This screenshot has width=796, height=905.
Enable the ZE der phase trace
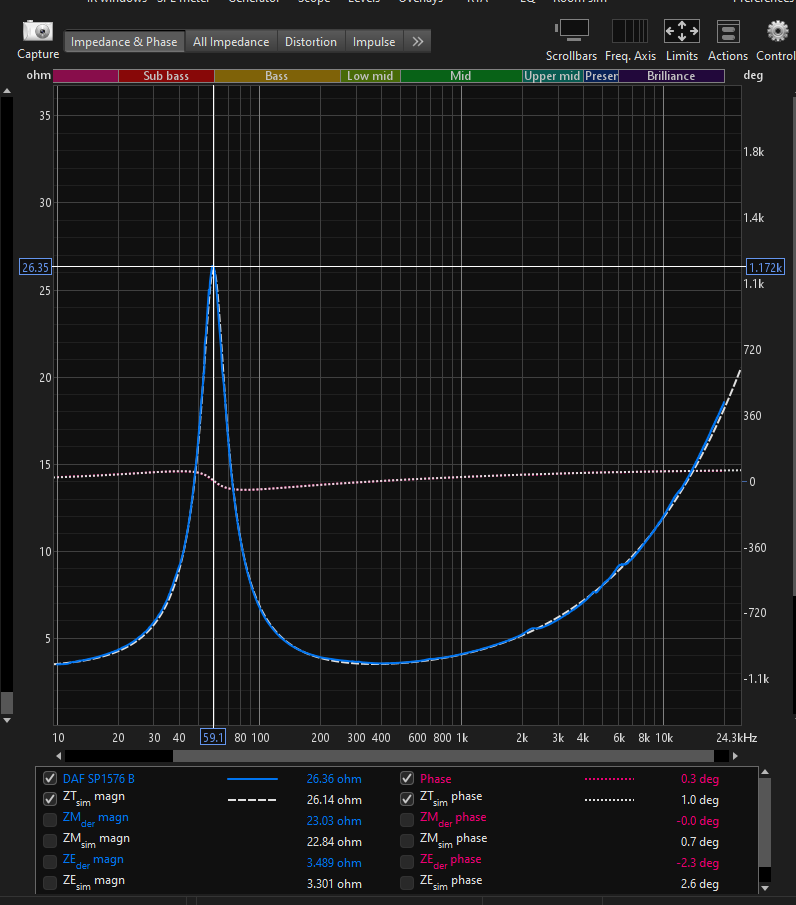coord(407,862)
